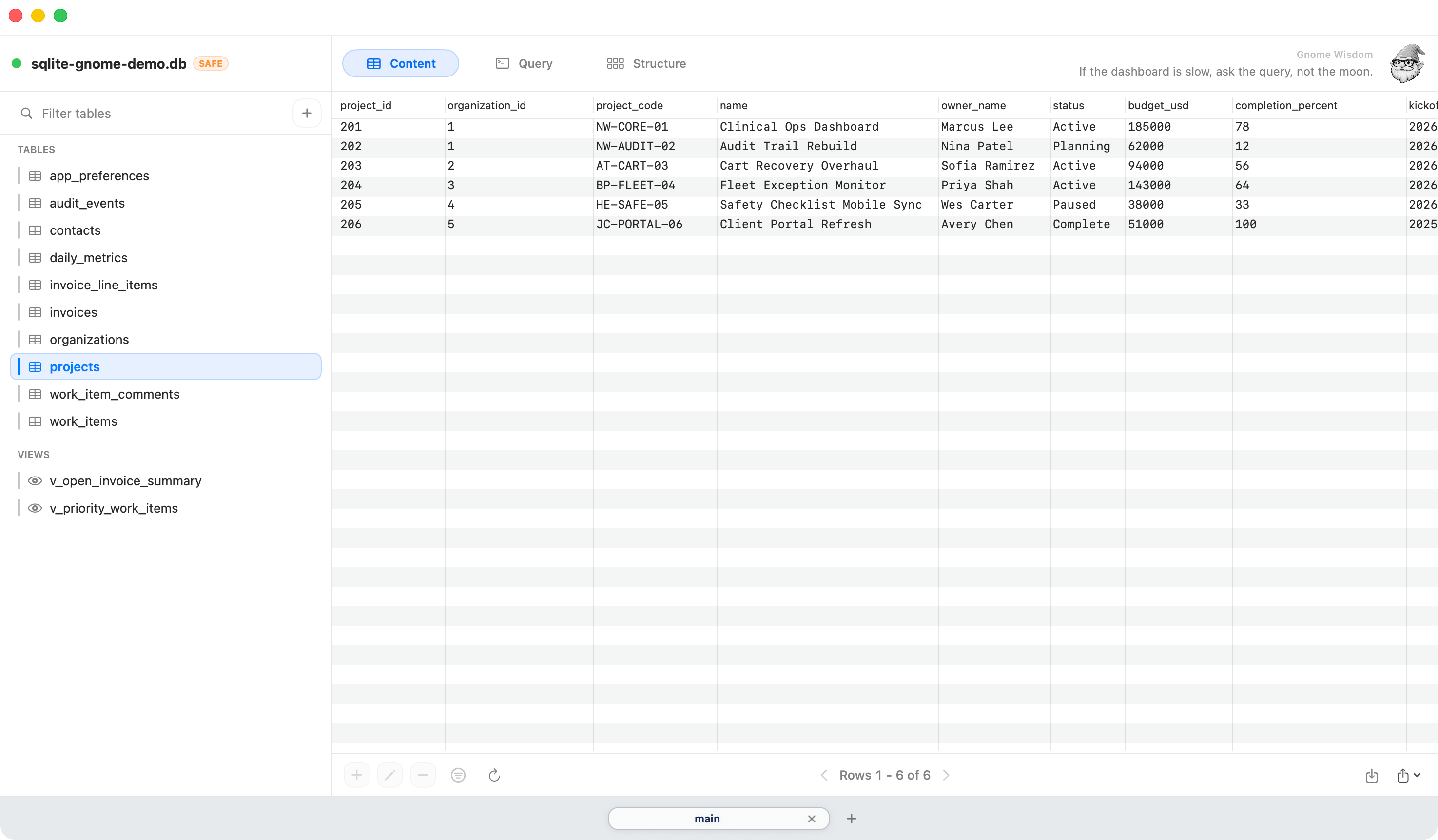Open the daily_metrics table

165,258
